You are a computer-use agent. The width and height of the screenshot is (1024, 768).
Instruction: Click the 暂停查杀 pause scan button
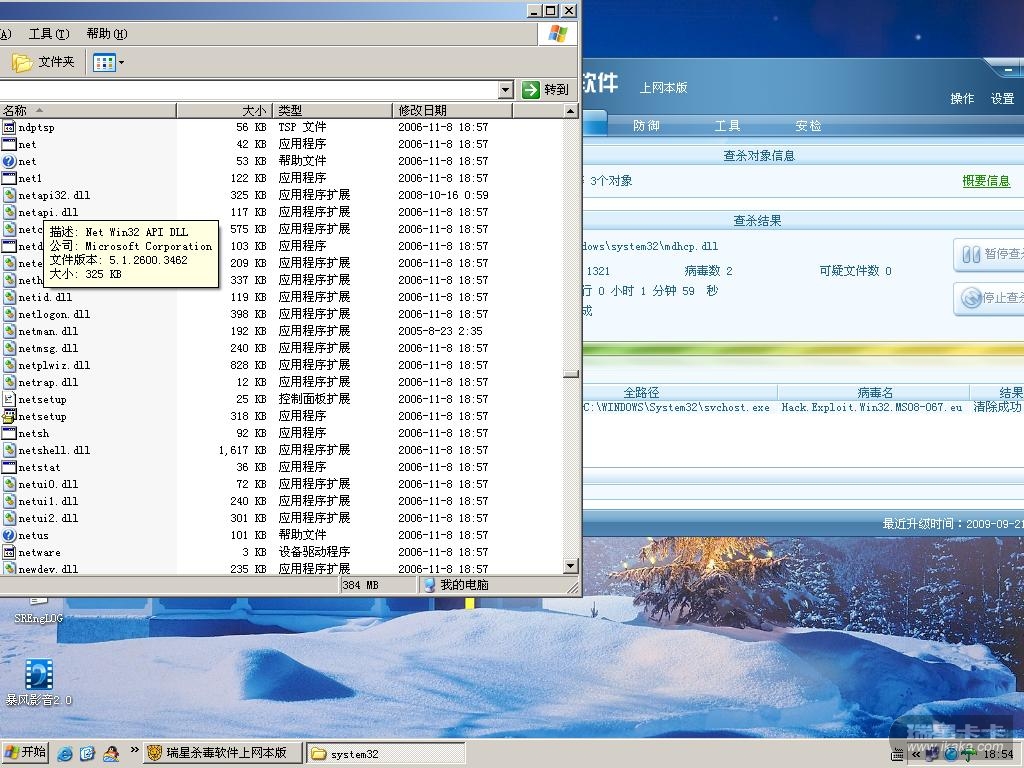(x=989, y=254)
